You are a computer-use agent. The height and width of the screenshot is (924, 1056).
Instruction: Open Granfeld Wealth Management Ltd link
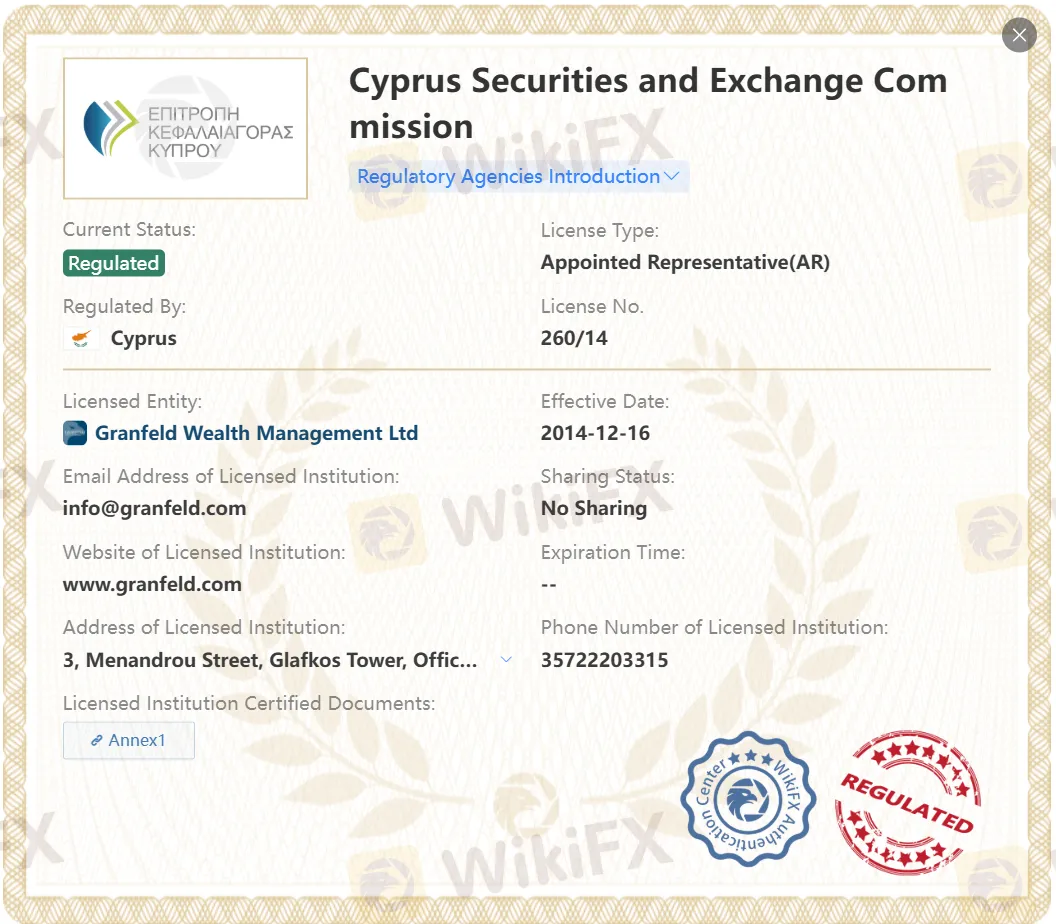coord(256,433)
